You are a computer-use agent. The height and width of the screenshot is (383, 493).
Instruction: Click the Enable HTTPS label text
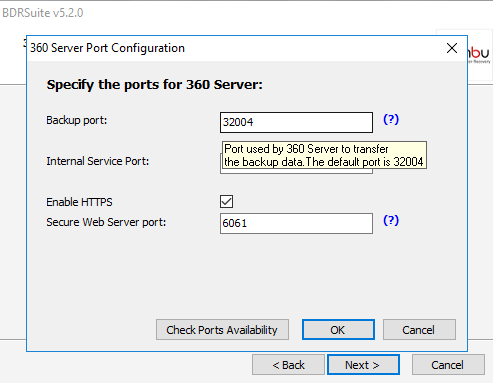click(x=79, y=202)
